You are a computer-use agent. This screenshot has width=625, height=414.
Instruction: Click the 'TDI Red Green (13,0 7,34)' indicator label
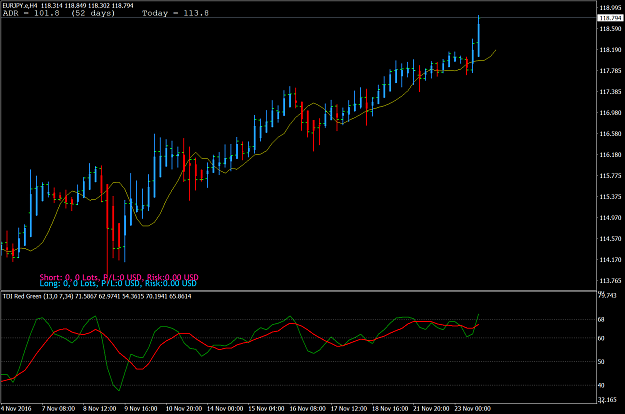click(x=38, y=296)
